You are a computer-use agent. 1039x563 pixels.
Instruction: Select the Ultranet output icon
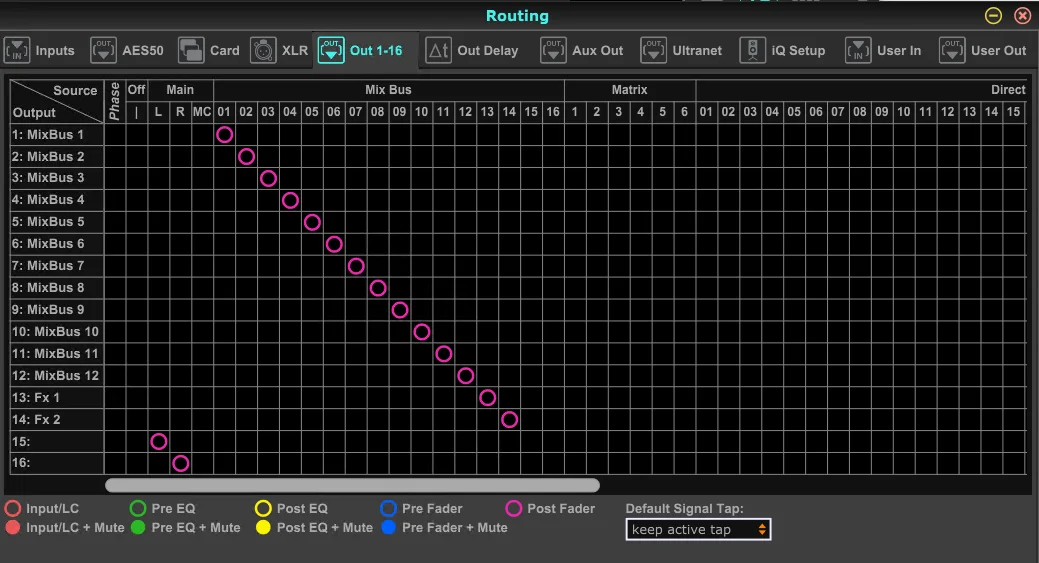coord(653,50)
